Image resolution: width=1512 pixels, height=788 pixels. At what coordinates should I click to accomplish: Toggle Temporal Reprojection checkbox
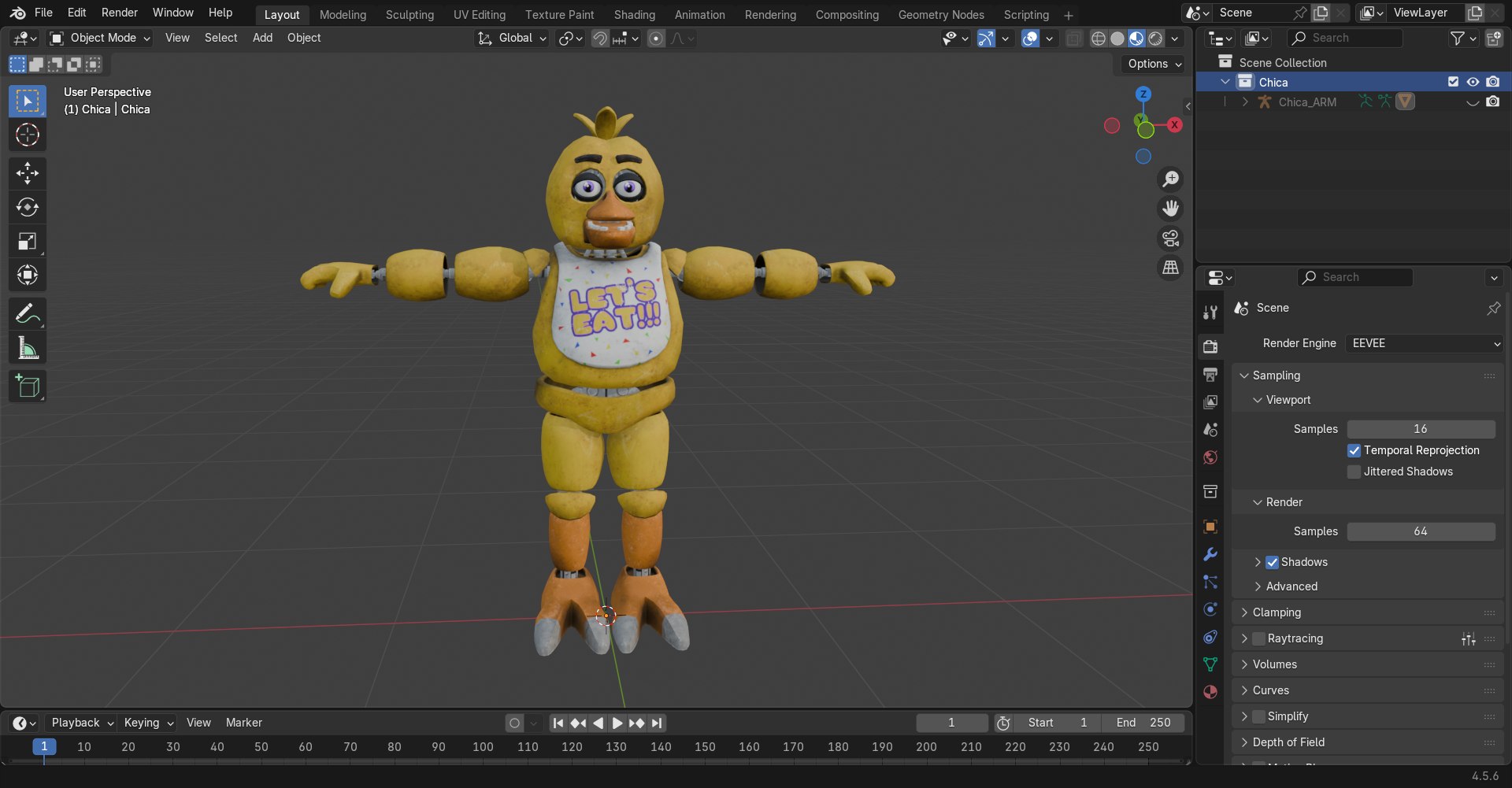click(1354, 451)
